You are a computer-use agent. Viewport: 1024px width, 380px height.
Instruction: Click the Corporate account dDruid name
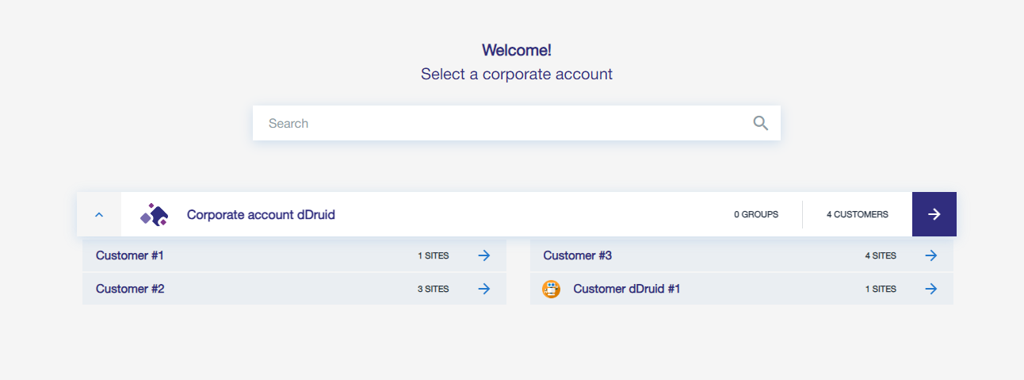(261, 214)
